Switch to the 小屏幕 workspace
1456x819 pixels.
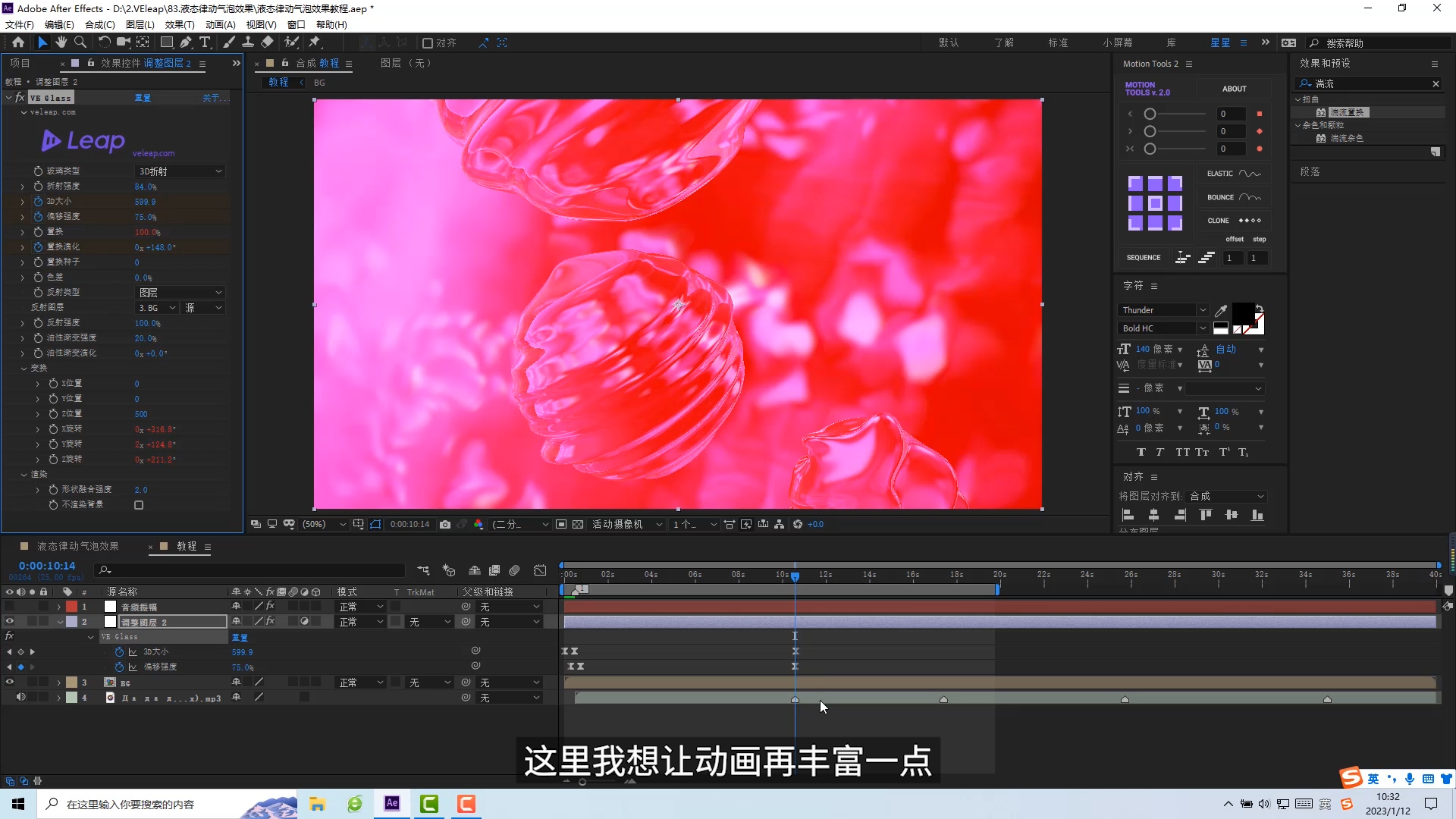[x=1118, y=43]
